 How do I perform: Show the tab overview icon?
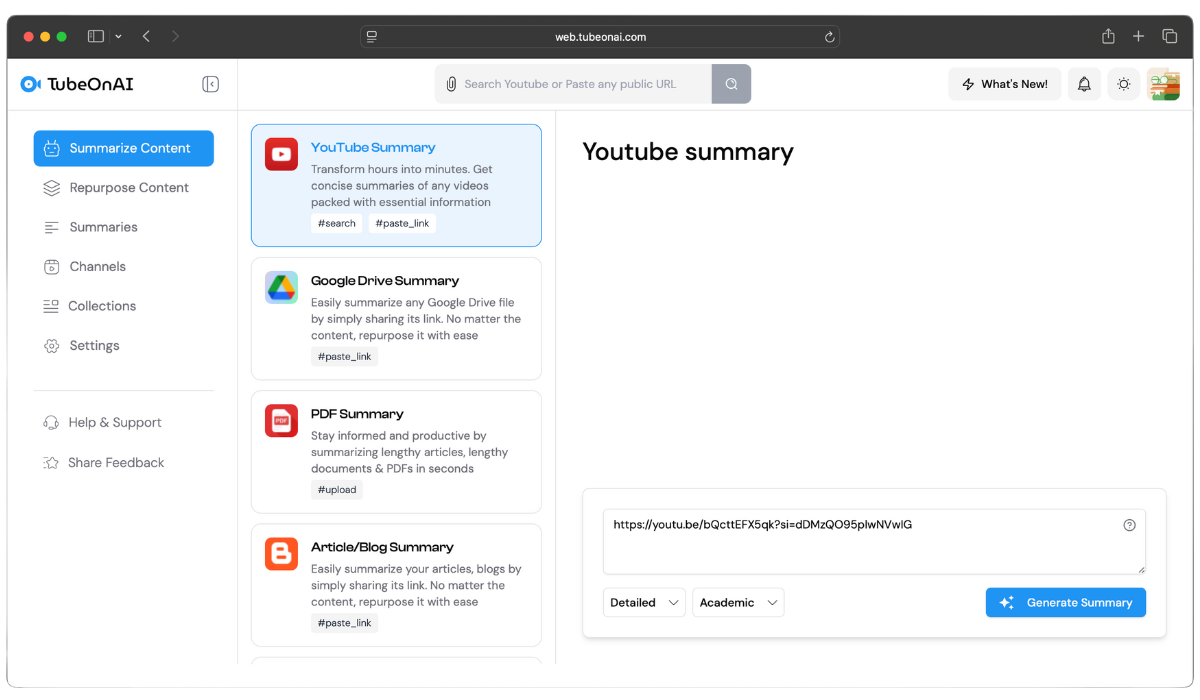pos(1169,36)
